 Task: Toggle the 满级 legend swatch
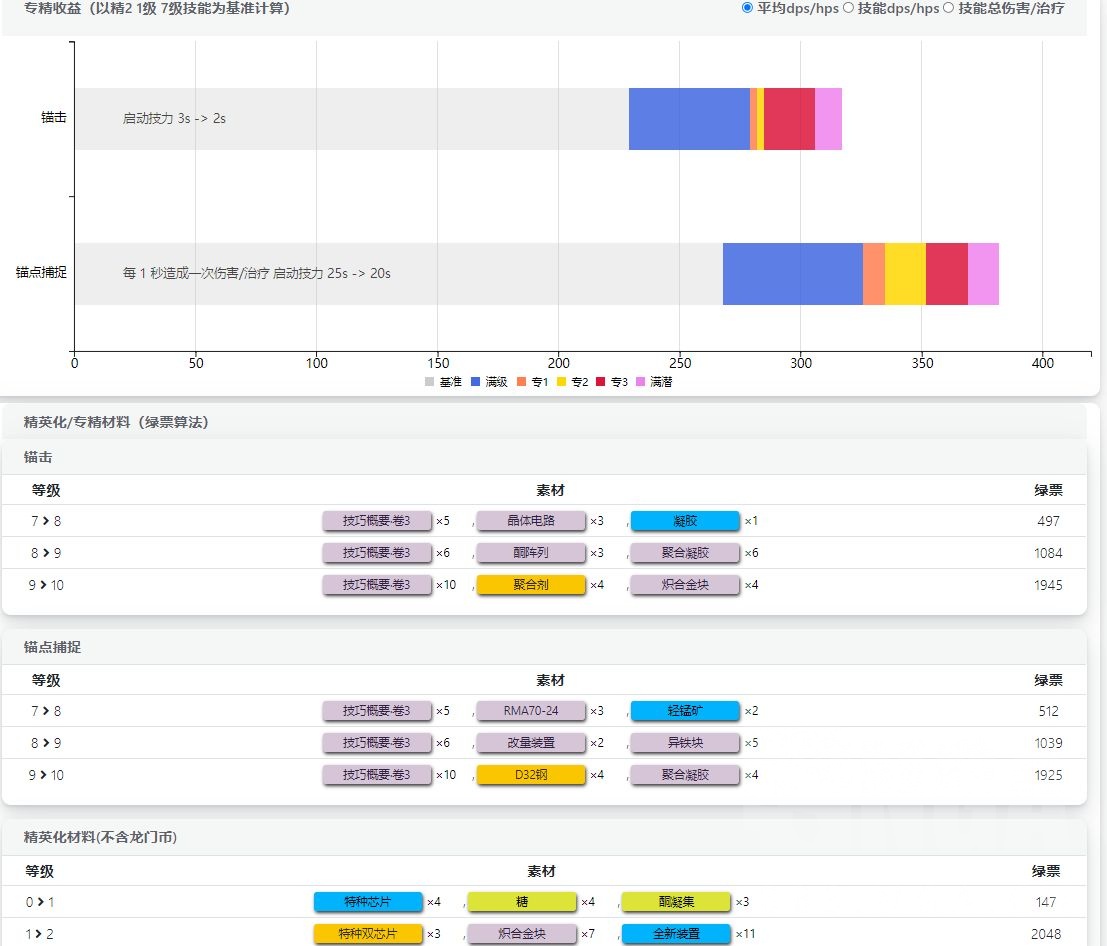[475, 381]
